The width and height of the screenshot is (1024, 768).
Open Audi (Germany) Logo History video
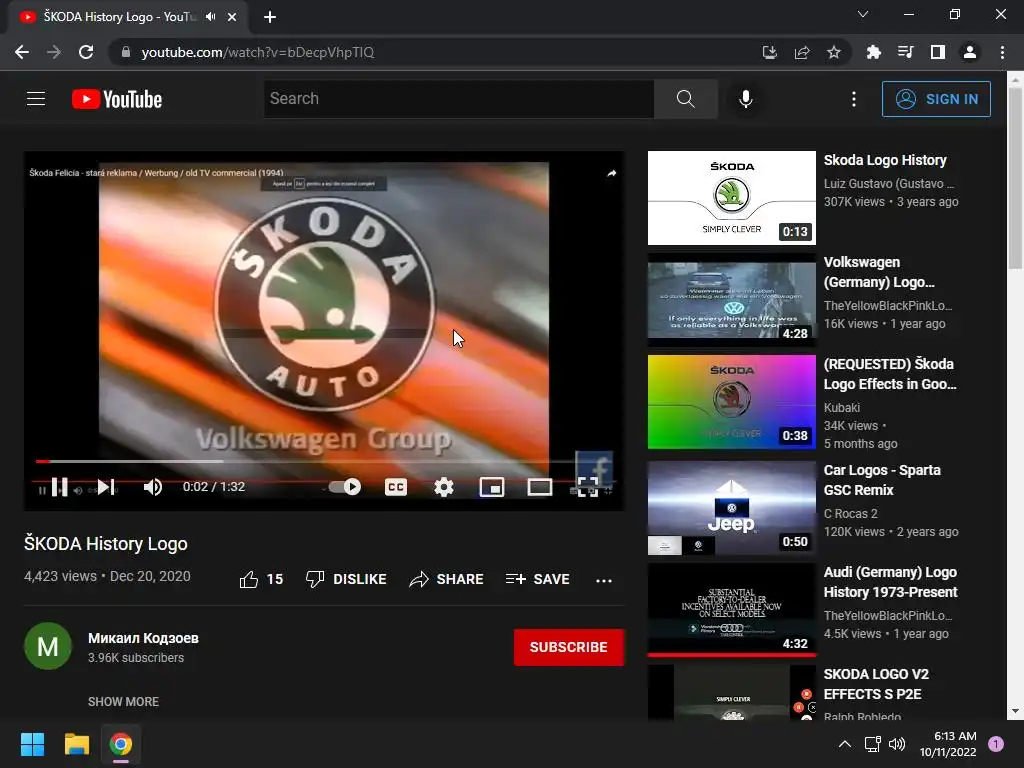[x=890, y=582]
